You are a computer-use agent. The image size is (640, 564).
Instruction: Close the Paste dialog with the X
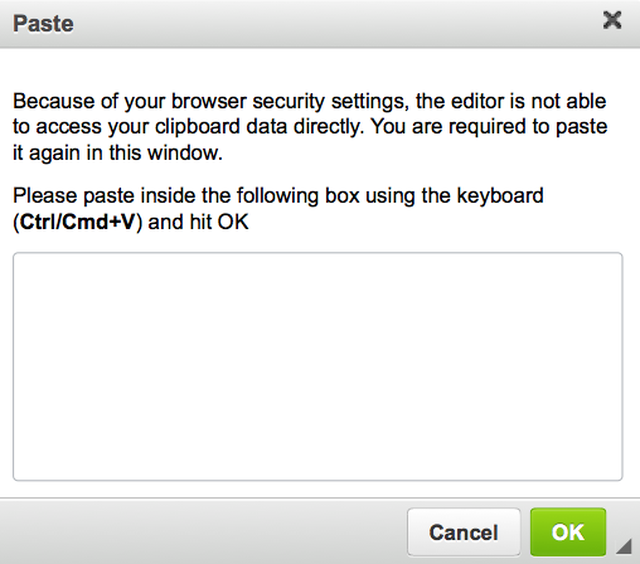click(x=613, y=20)
